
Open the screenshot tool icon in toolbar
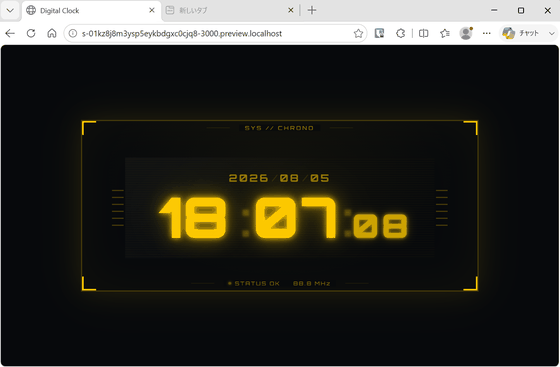coord(379,33)
